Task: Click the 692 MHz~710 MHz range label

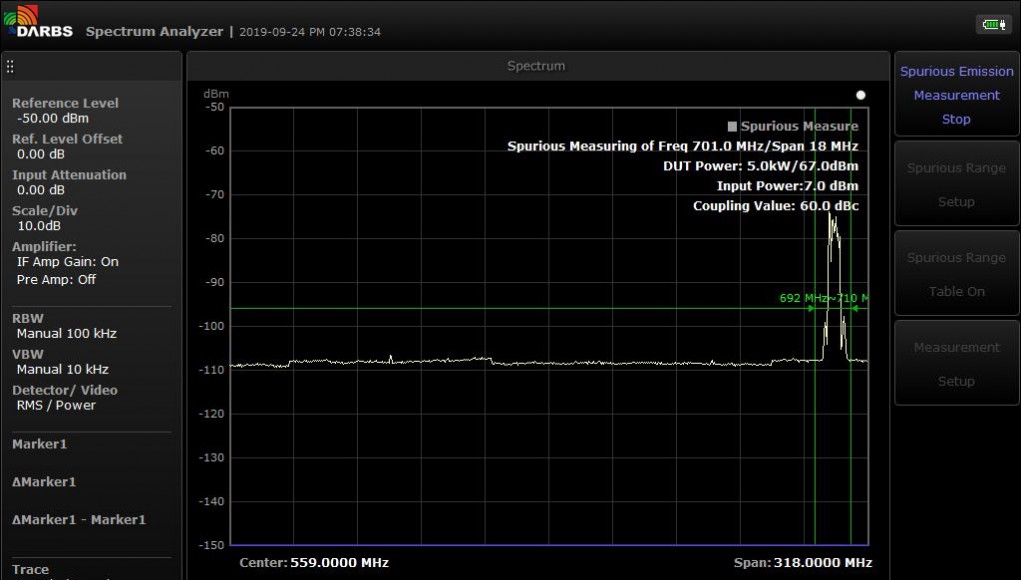Action: coord(824,298)
